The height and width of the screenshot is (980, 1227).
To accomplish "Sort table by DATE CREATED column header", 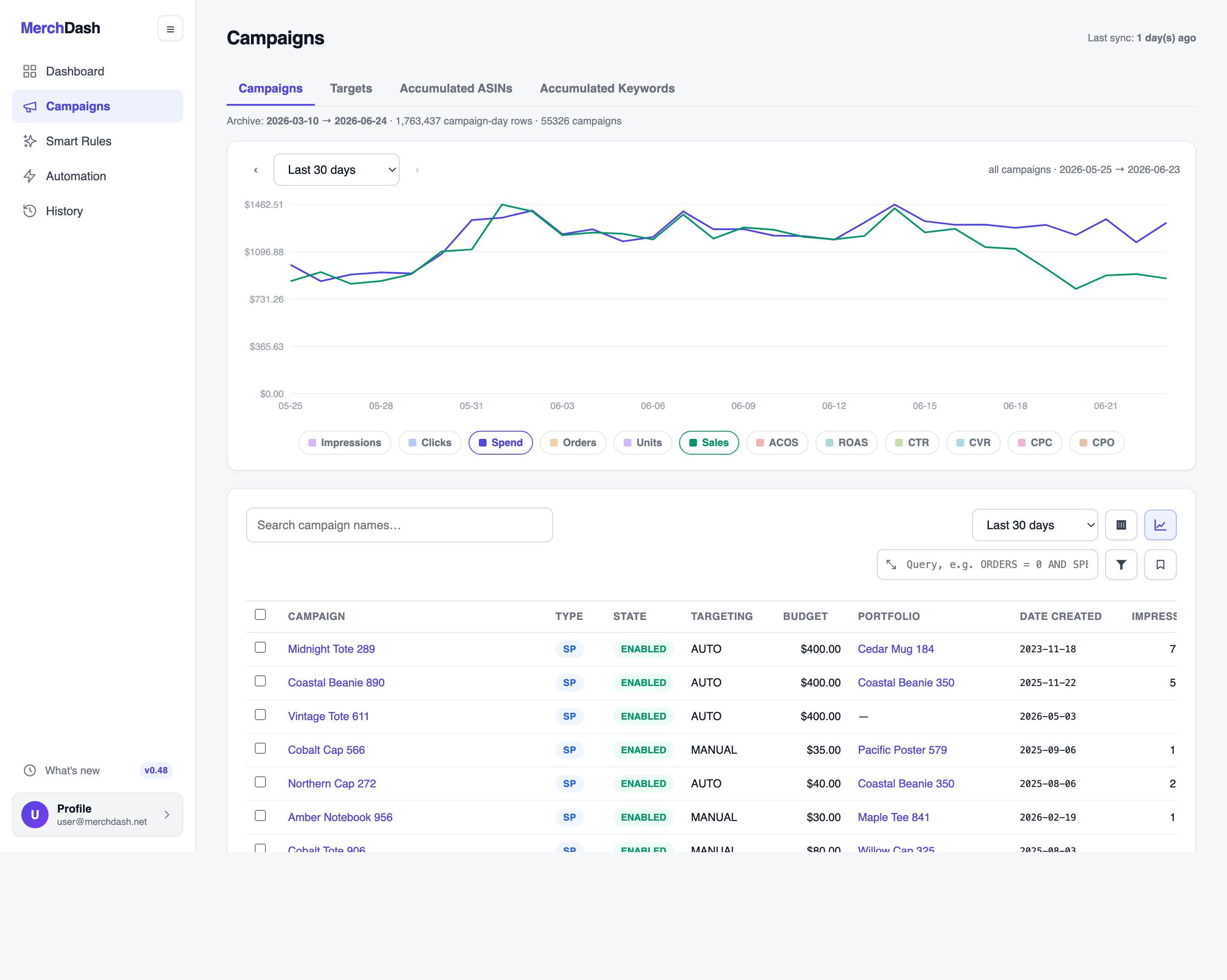I will click(1060, 617).
